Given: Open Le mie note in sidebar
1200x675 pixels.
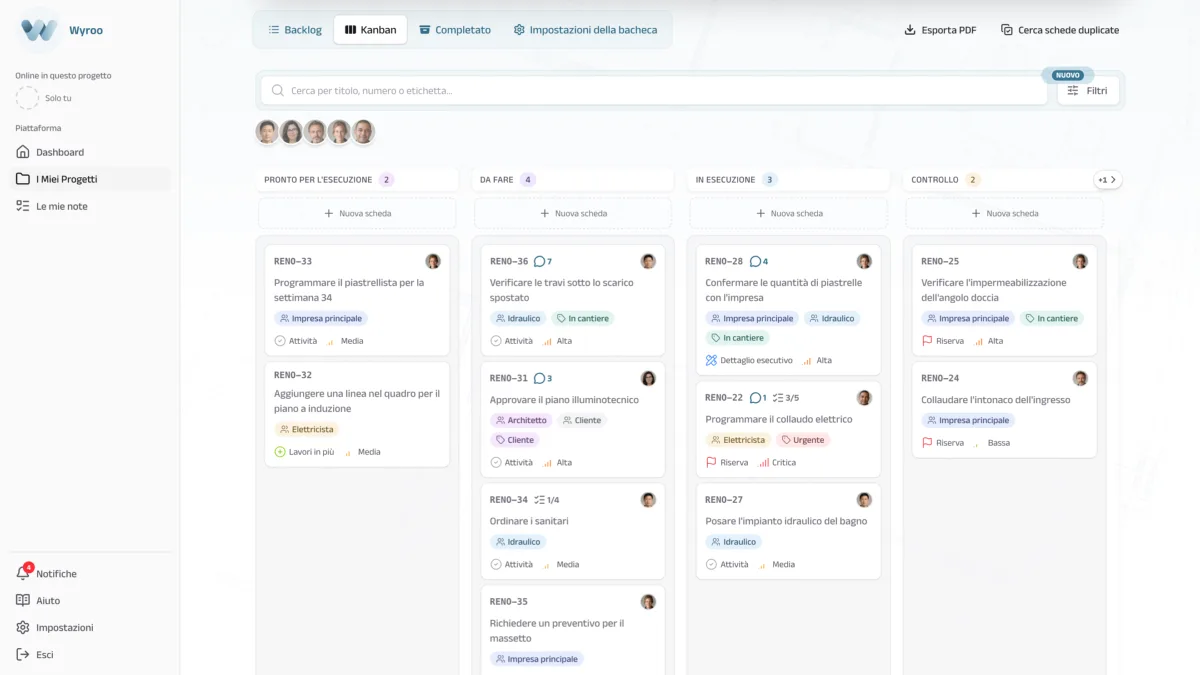Looking at the screenshot, I should pyautogui.click(x=91, y=206).
